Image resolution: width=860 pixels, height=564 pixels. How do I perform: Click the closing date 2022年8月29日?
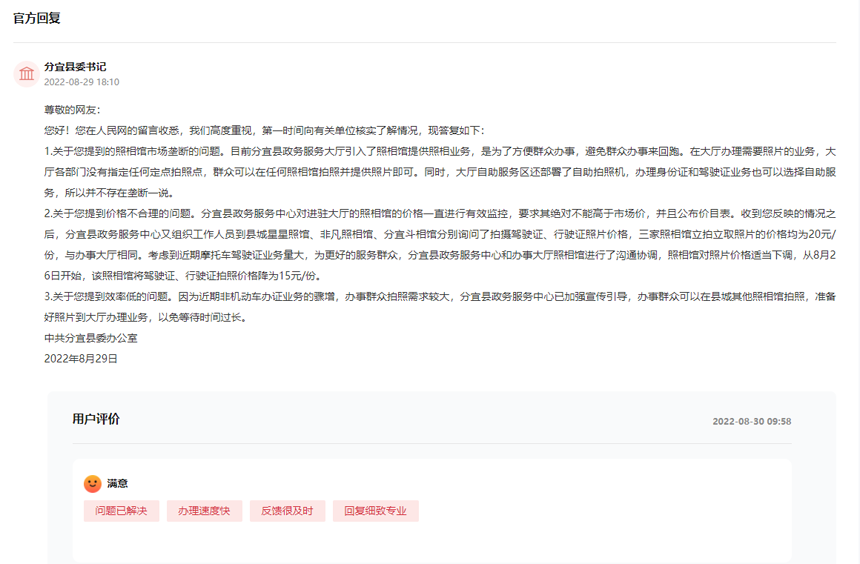click(x=80, y=358)
